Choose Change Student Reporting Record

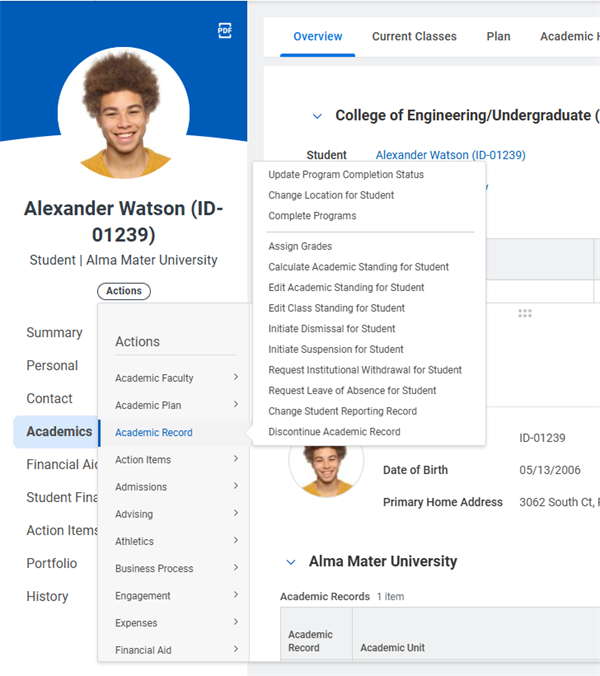(343, 411)
